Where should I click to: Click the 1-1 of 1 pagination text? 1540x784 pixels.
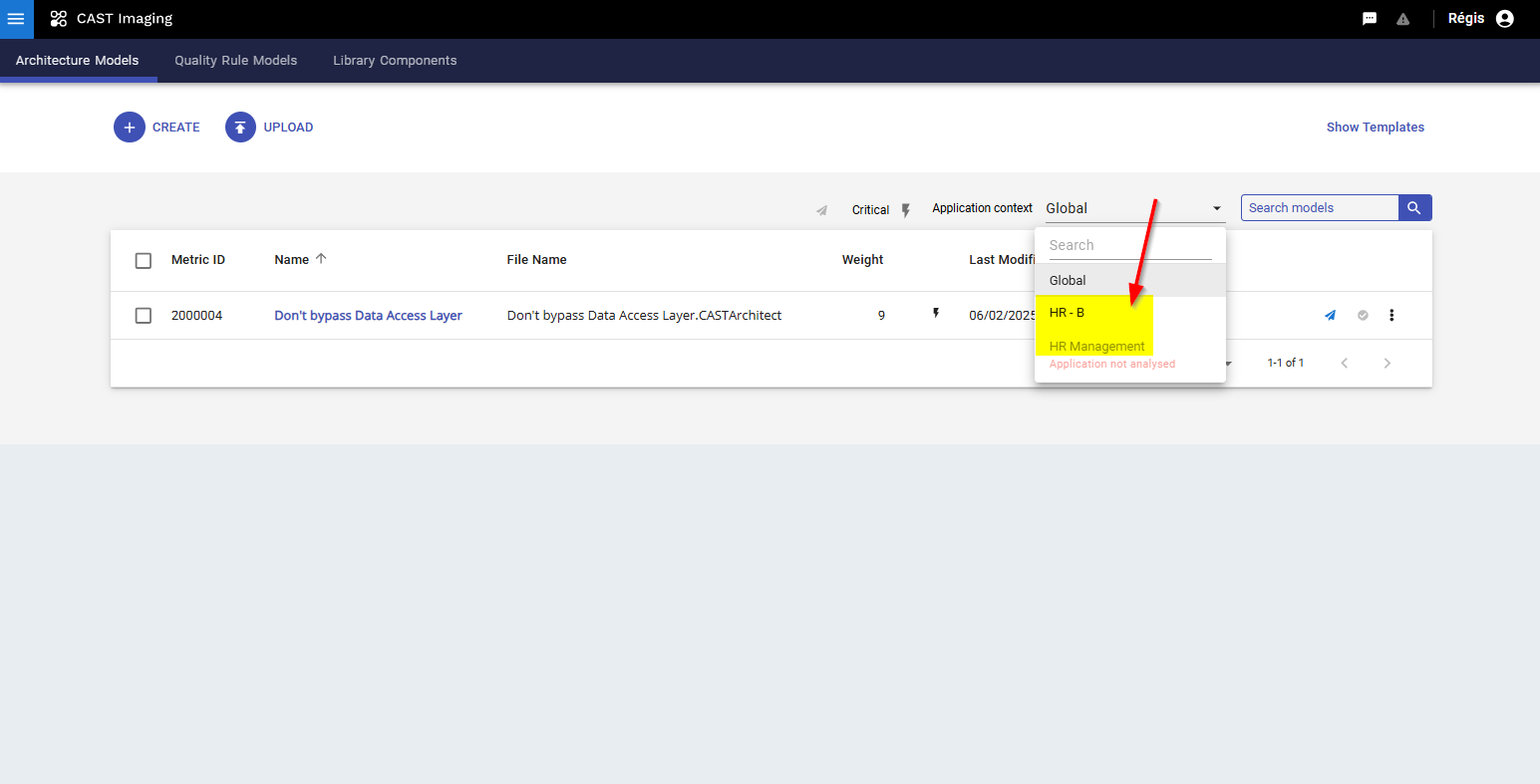1286,363
